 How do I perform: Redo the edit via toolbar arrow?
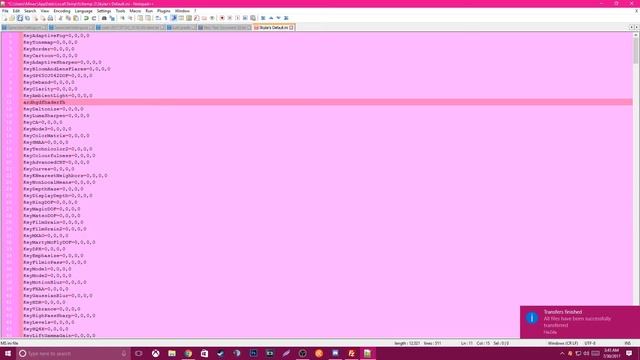pos(94,18)
